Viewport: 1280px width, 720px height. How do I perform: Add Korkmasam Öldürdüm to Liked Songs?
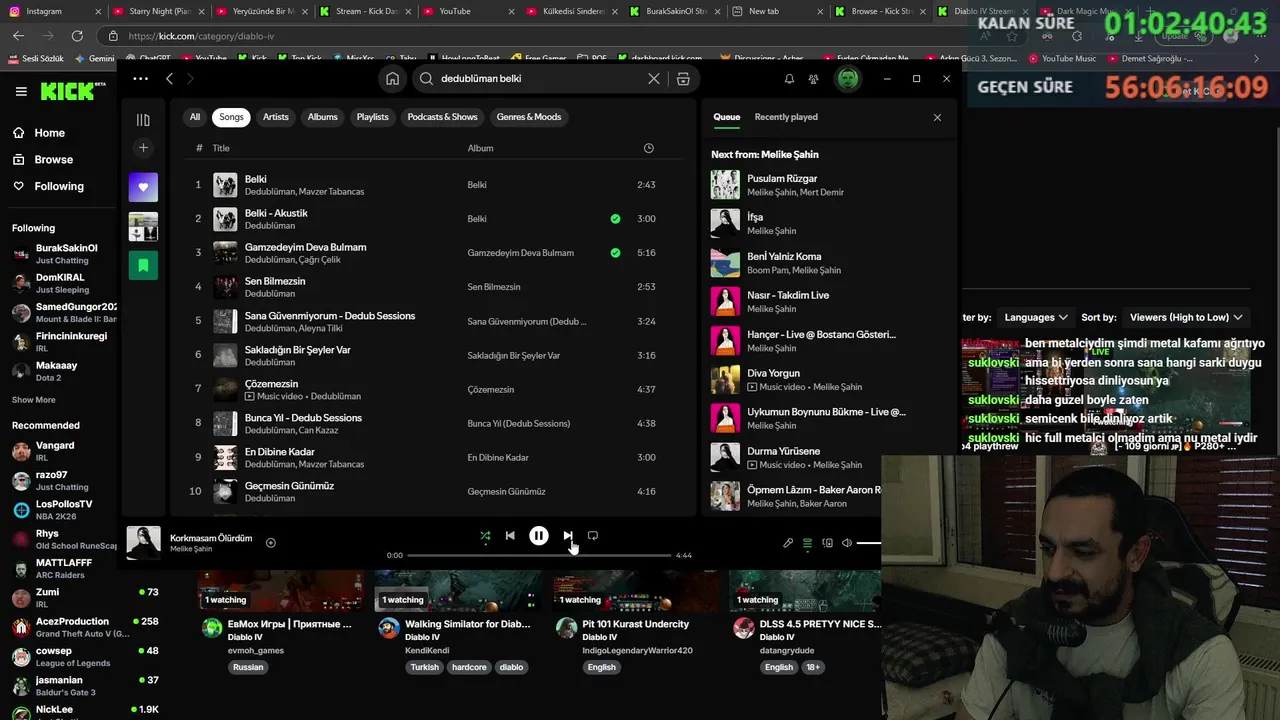[x=270, y=543]
